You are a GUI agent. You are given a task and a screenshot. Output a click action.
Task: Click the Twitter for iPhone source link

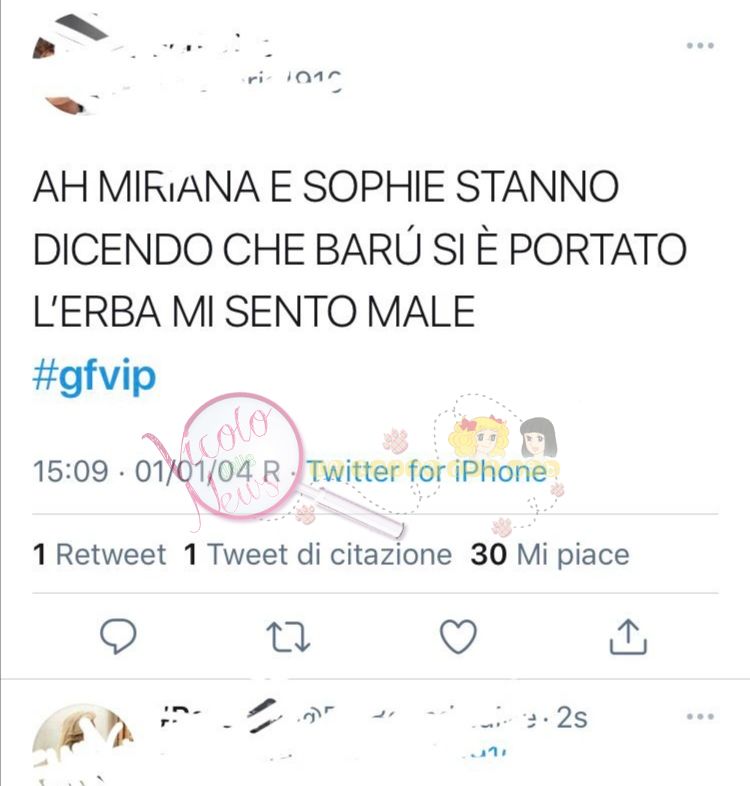427,471
